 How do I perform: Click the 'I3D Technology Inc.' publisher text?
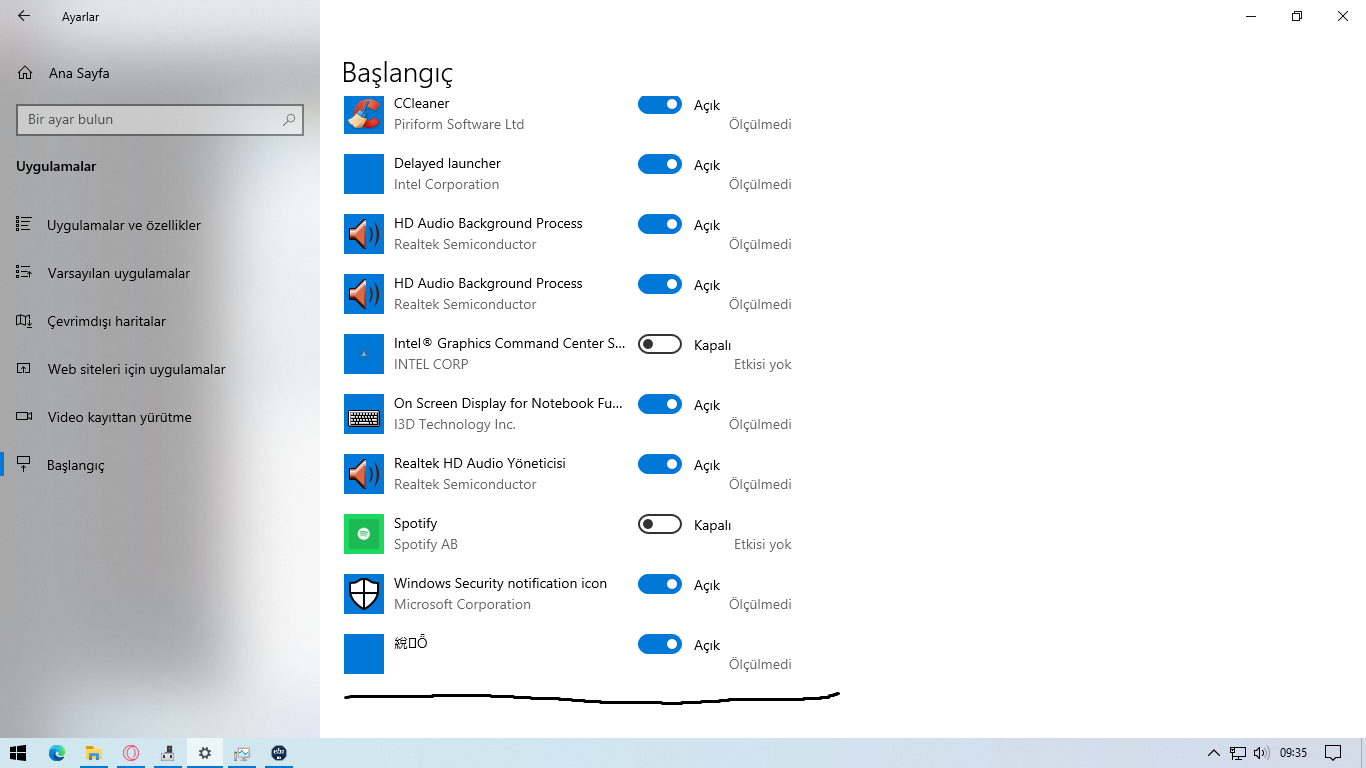click(x=455, y=424)
